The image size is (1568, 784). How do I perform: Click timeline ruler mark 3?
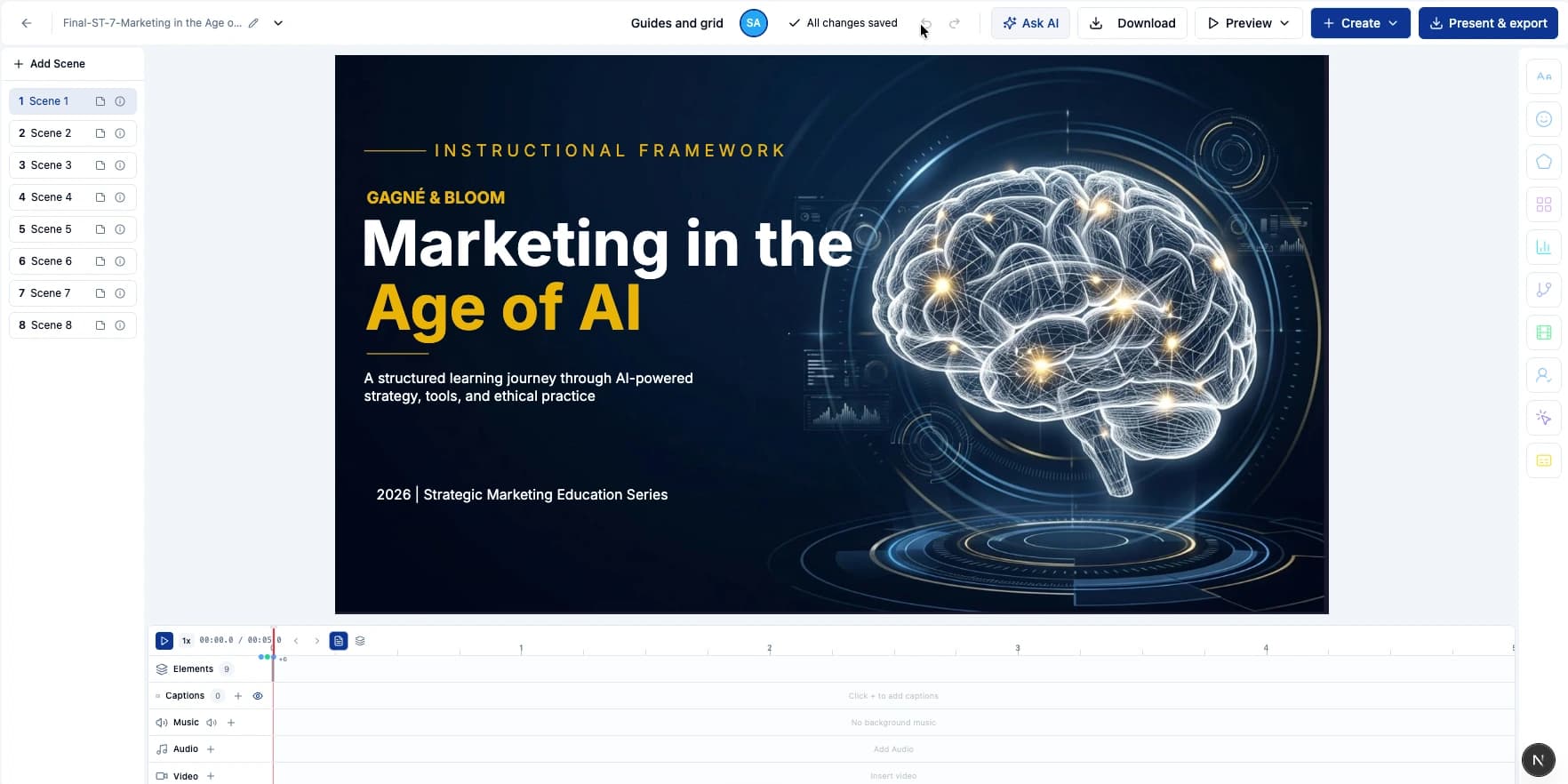pos(1018,648)
